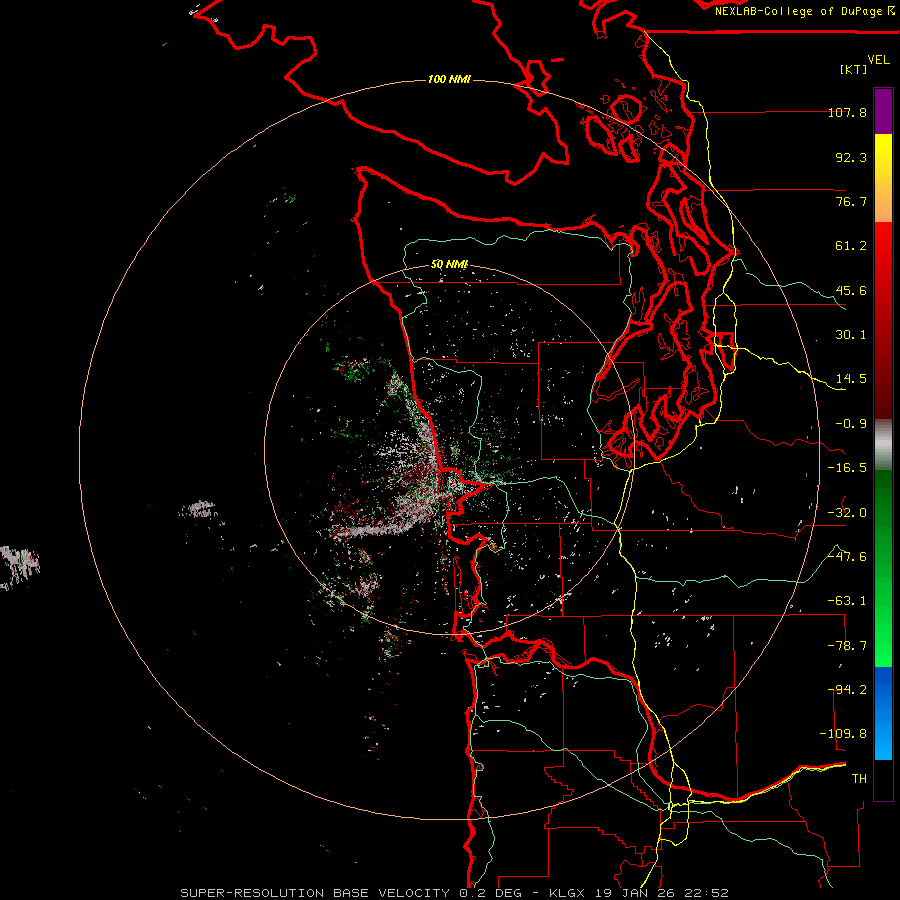
Task: Click the -63.1 velocity scale value
Action: pos(847,601)
